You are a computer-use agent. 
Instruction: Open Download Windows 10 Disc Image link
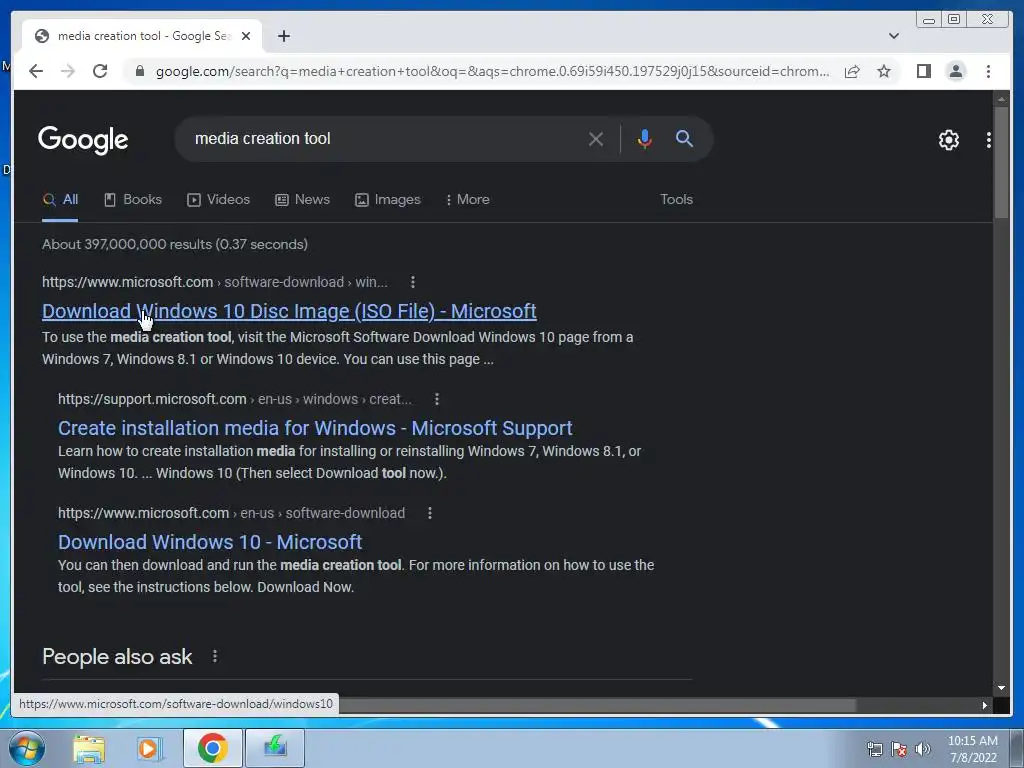point(289,312)
